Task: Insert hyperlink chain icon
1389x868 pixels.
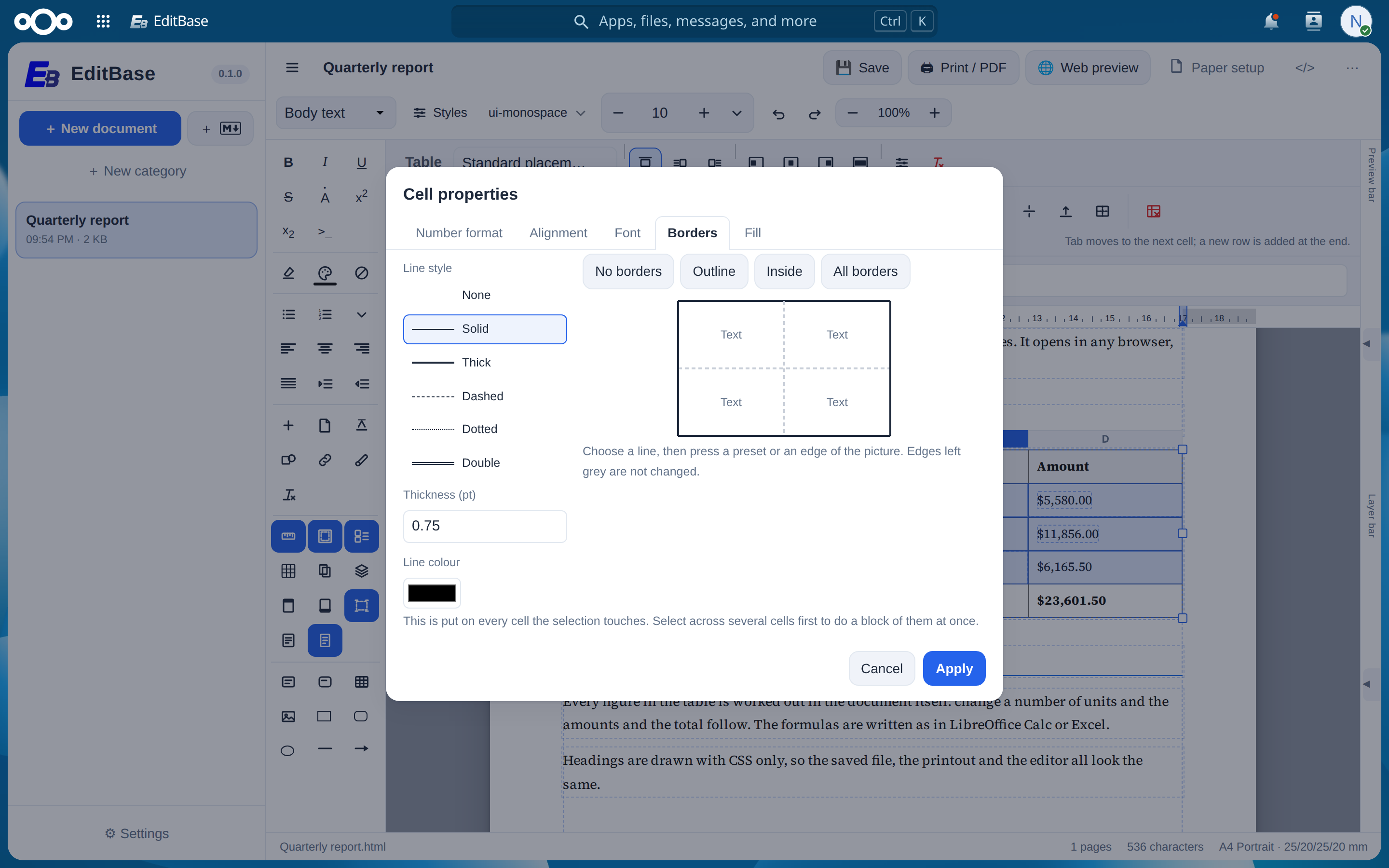Action: 325,460
